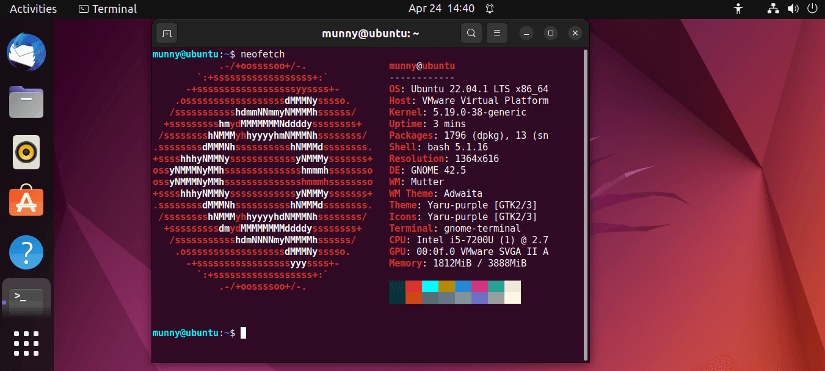Select the cyan color block in palette
This screenshot has height=371, width=825.
(x=430, y=286)
